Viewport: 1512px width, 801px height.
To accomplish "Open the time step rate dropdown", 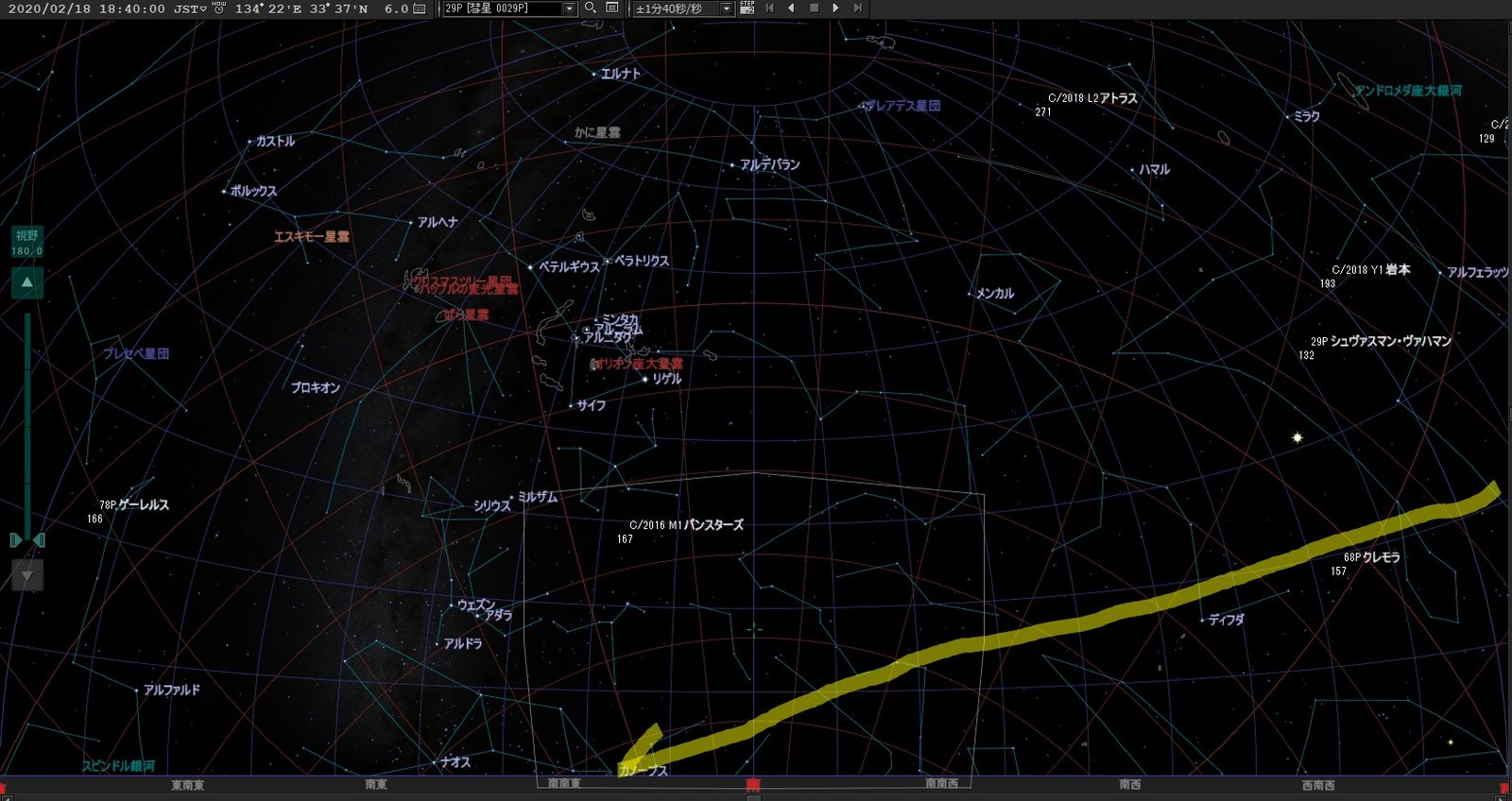I will click(x=726, y=9).
